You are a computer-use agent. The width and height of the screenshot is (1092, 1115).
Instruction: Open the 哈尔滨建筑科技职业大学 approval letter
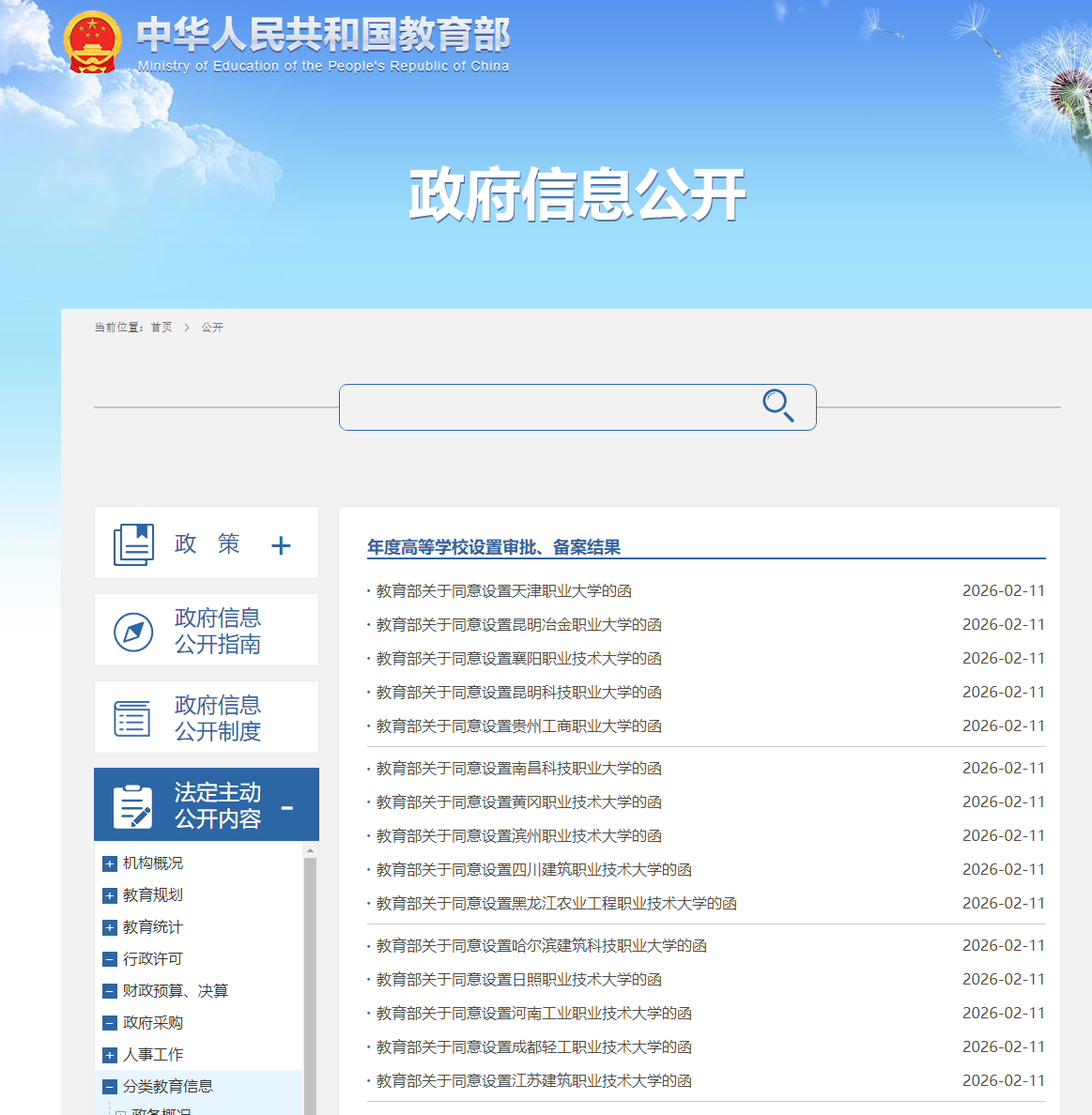(534, 945)
